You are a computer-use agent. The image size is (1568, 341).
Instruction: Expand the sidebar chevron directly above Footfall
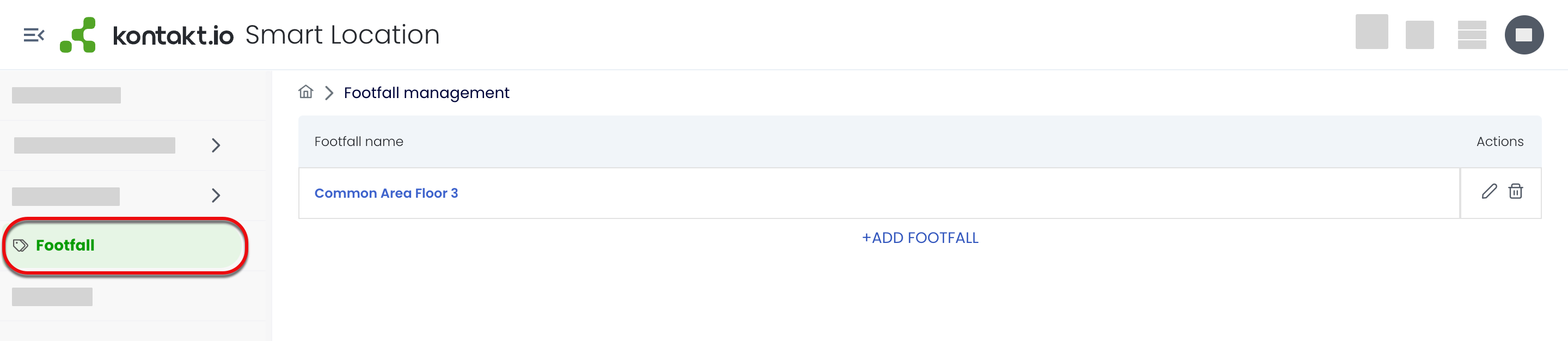click(x=216, y=196)
